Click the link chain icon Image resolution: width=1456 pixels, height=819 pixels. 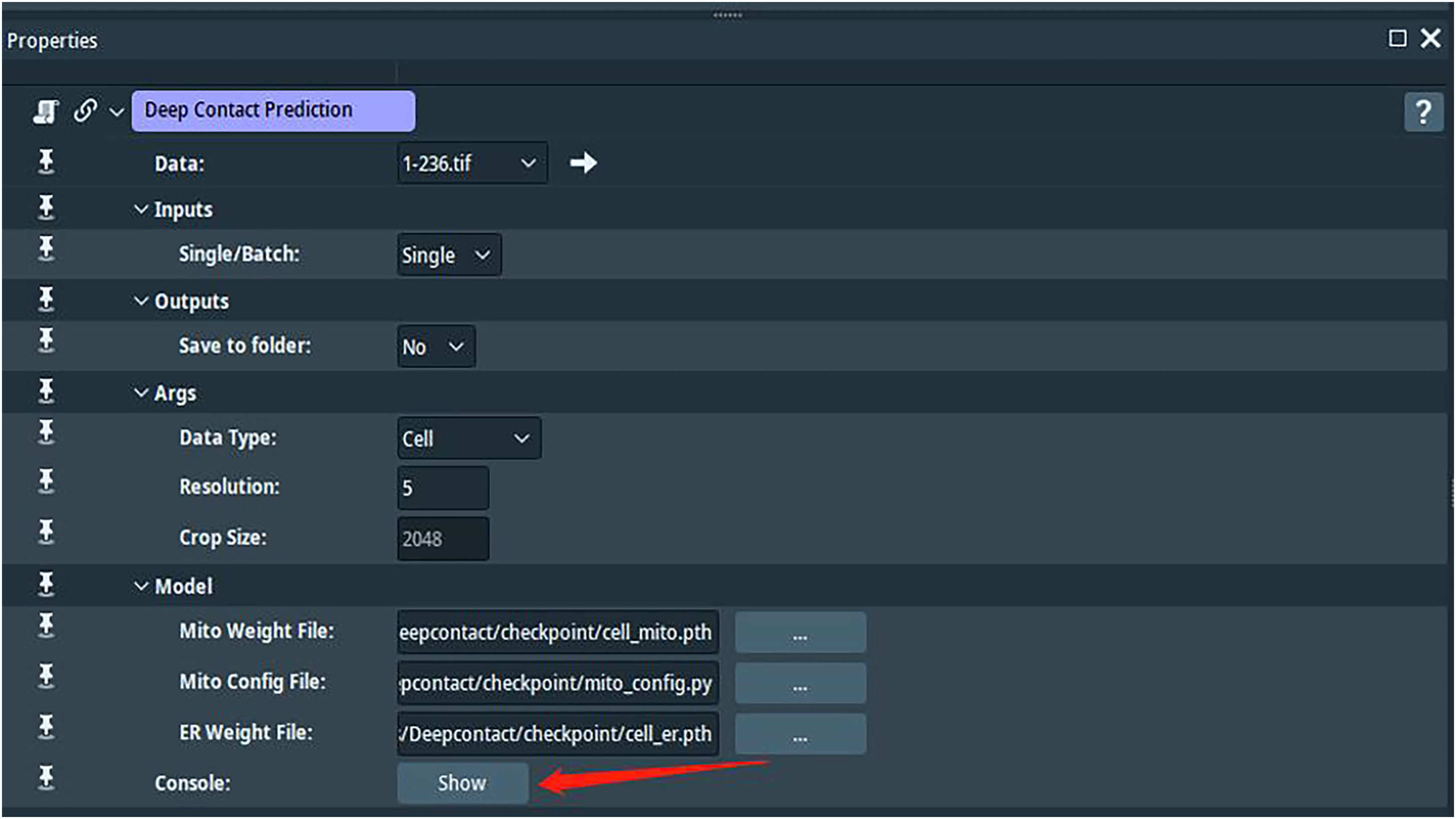click(85, 110)
